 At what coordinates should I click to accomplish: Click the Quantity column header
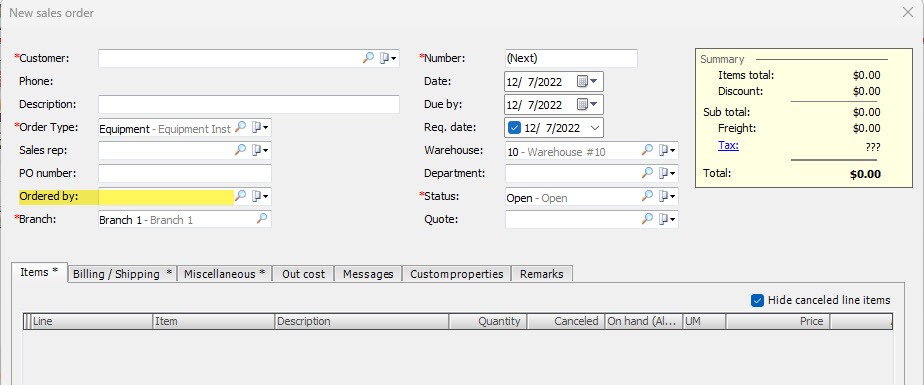click(488, 321)
